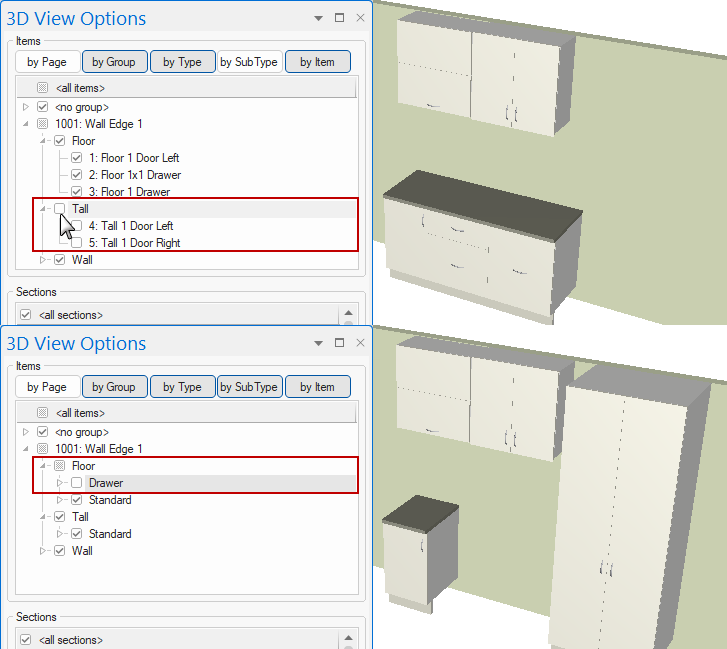The height and width of the screenshot is (649, 727).
Task: Tick the Drawer subtype checkbox
Action: tap(77, 483)
